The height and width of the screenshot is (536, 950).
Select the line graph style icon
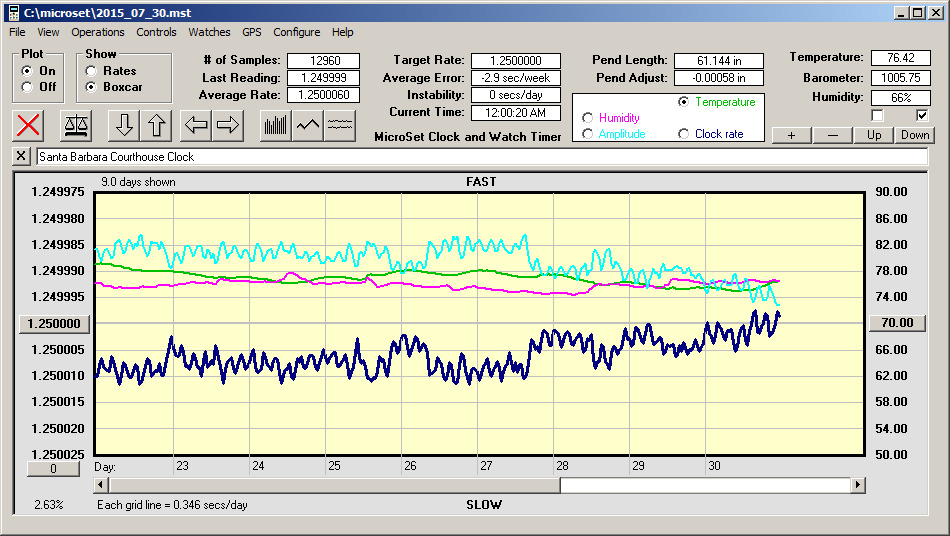point(308,126)
